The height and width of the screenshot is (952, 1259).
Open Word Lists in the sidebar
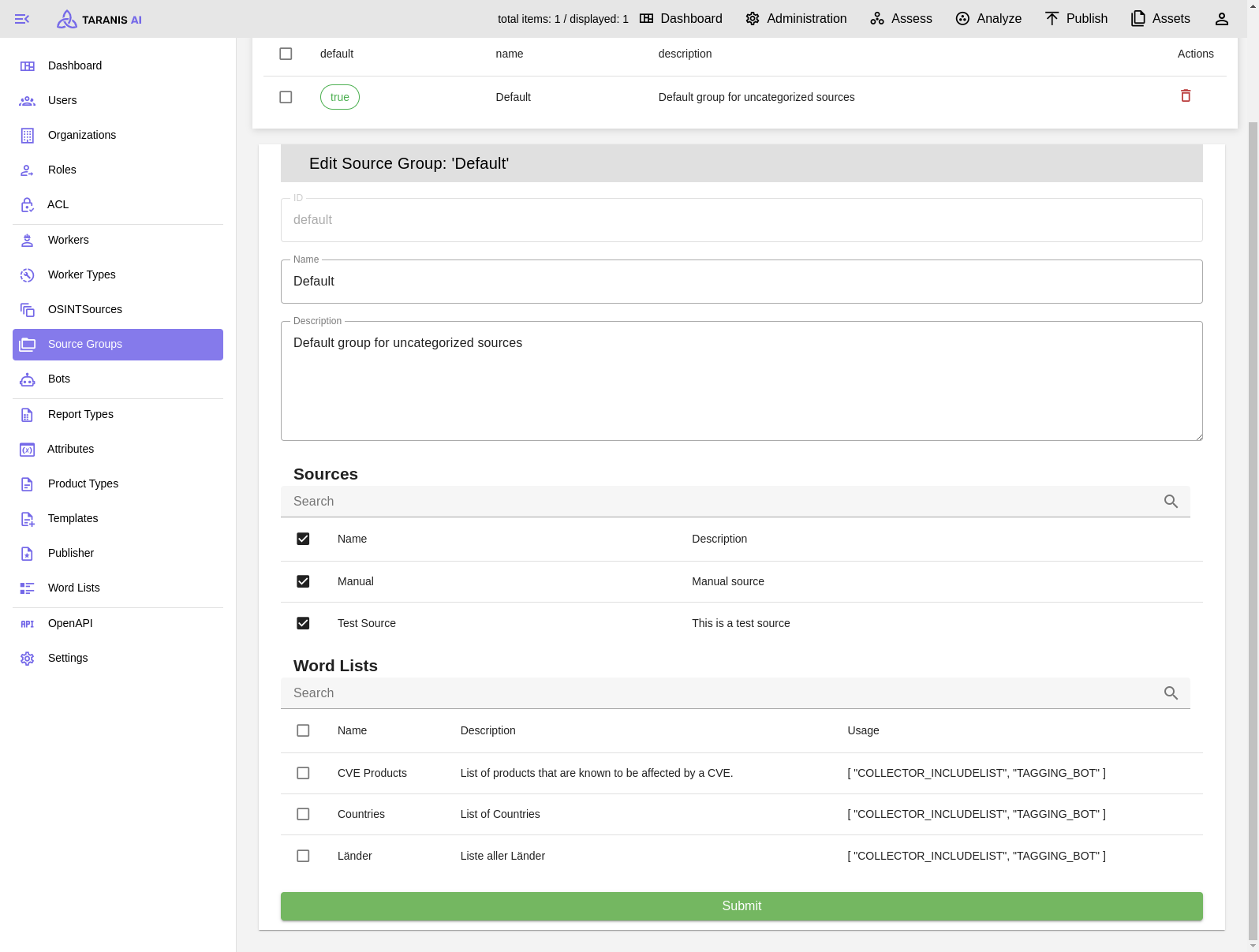(118, 588)
